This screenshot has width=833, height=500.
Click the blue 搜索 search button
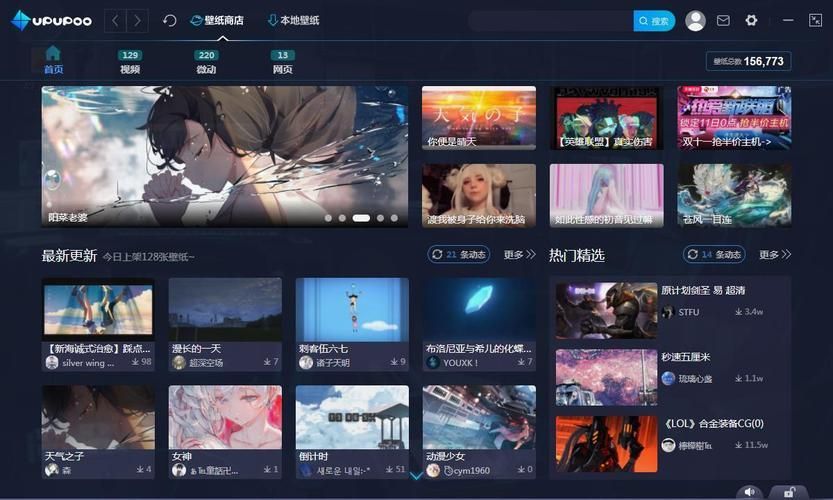coord(654,20)
